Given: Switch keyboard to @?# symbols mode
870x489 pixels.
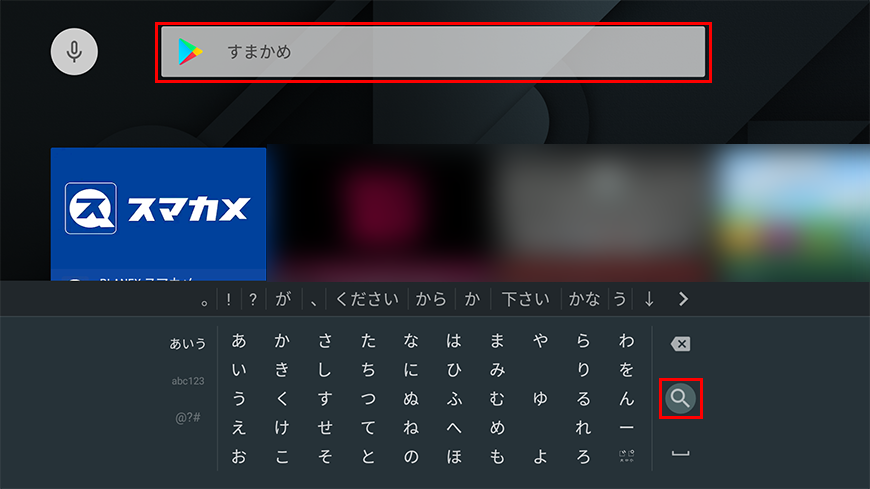Looking at the screenshot, I should click(x=188, y=417).
